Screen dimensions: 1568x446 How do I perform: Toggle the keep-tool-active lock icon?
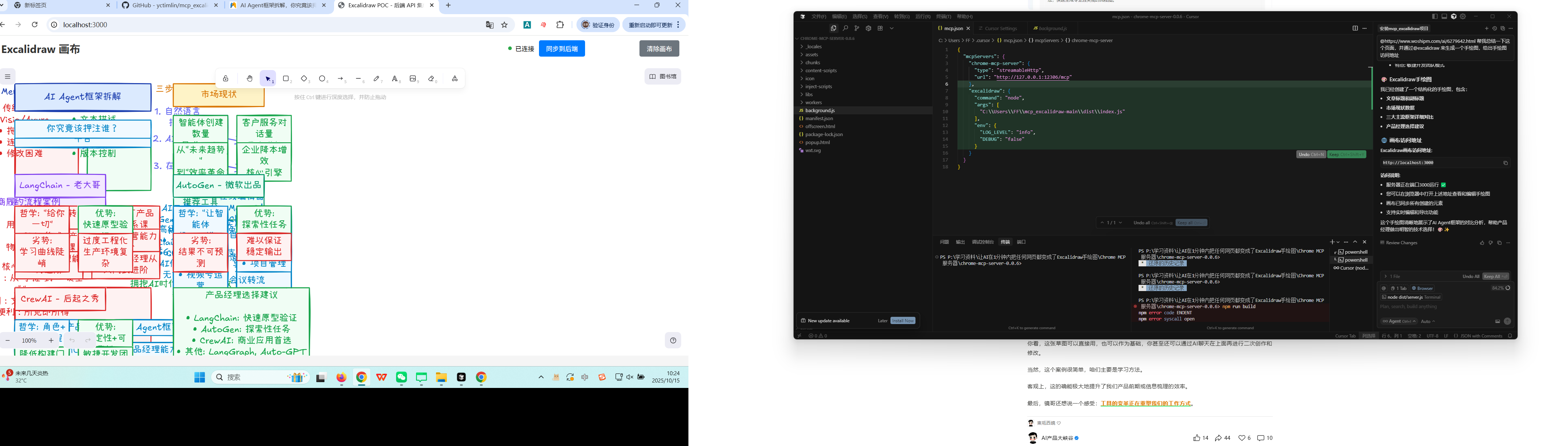[x=225, y=79]
